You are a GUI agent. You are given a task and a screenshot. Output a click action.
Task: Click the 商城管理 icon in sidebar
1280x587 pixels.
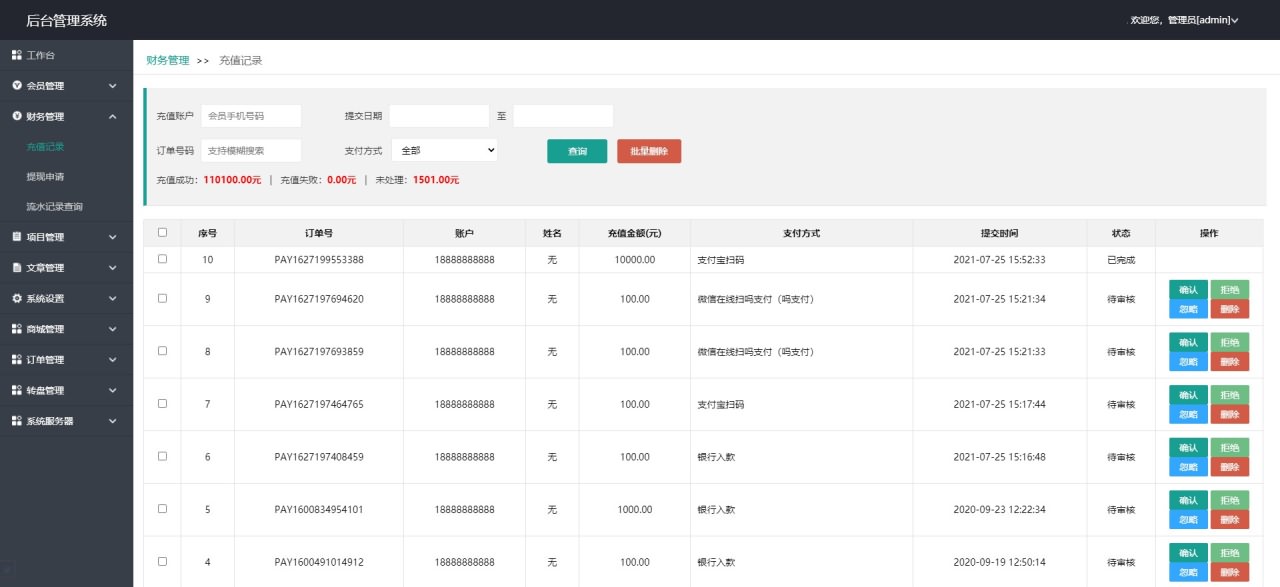[17, 329]
